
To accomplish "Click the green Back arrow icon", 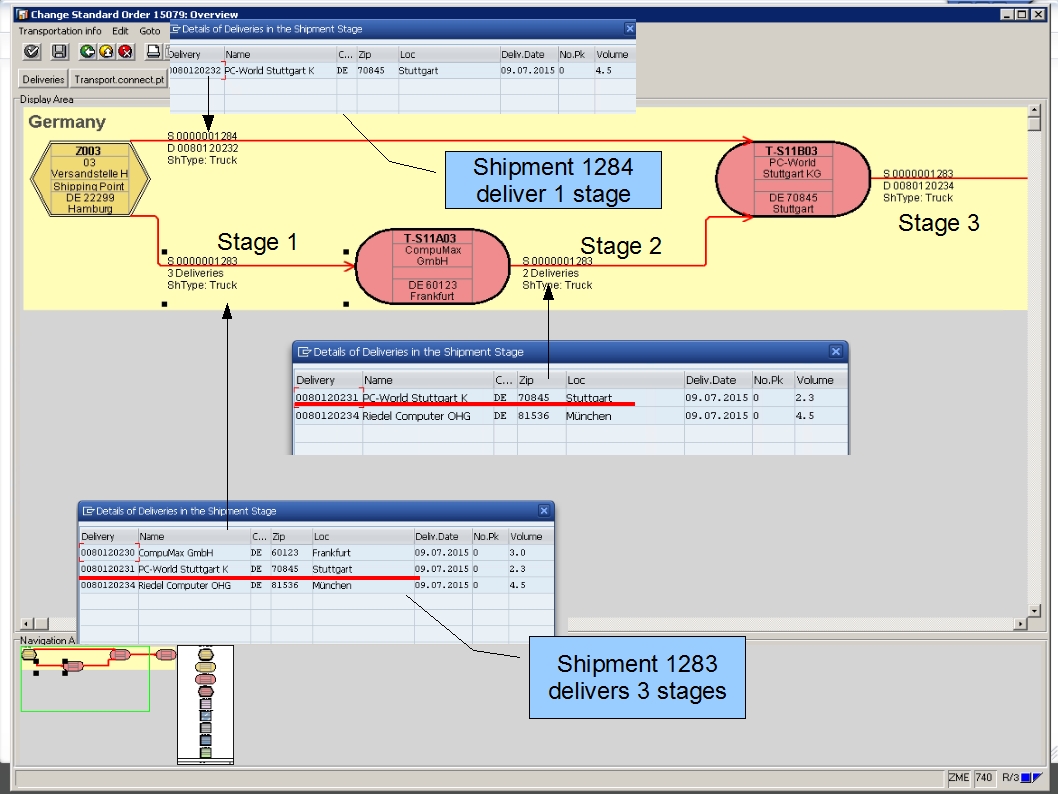I will (87, 51).
